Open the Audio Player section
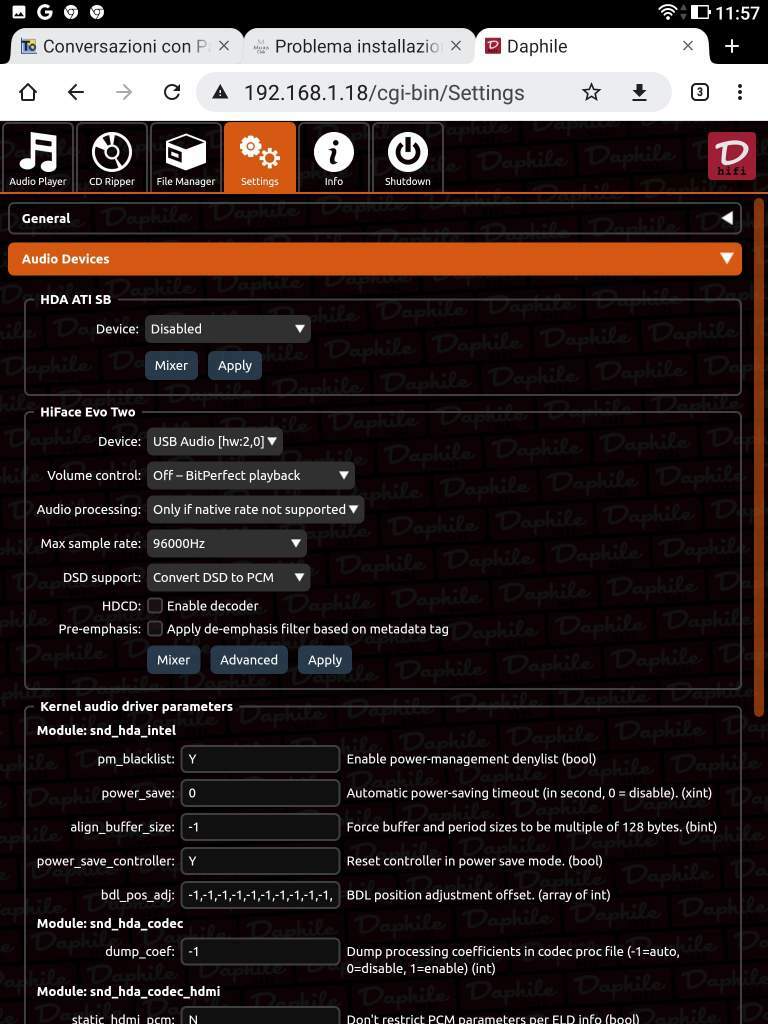This screenshot has width=768, height=1024. pos(38,158)
